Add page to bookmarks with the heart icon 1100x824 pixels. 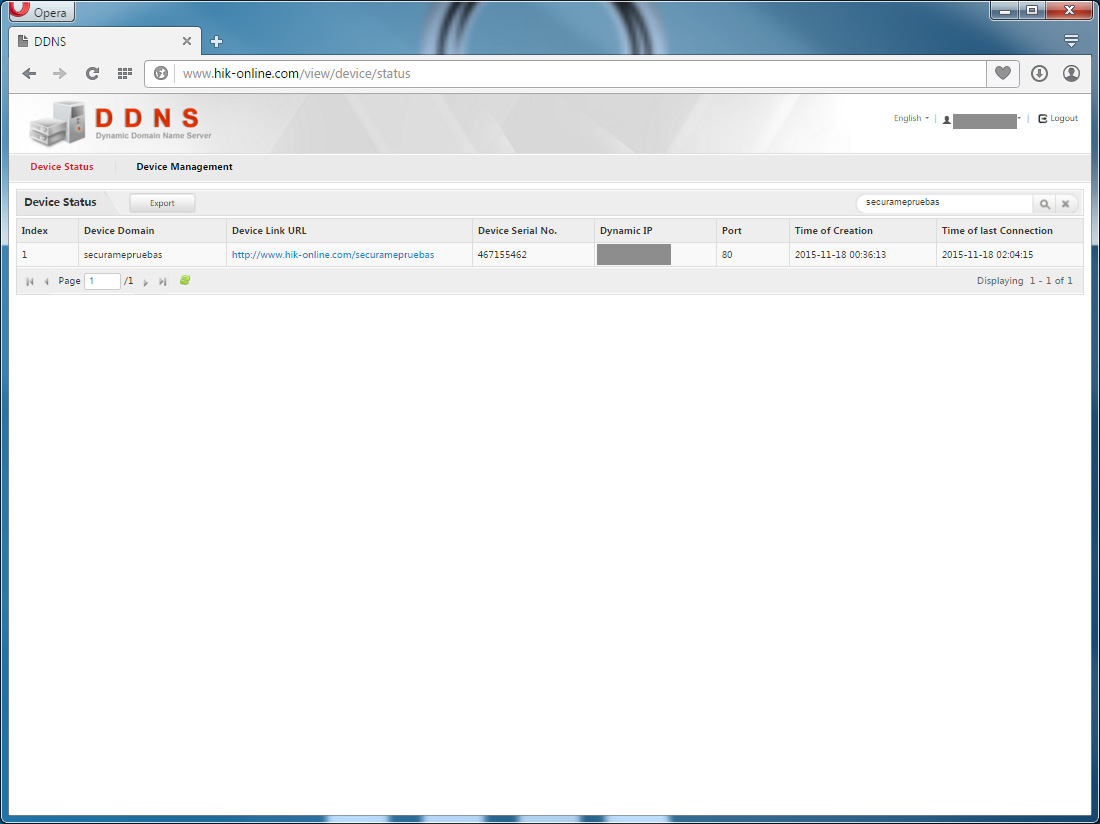coord(1003,73)
